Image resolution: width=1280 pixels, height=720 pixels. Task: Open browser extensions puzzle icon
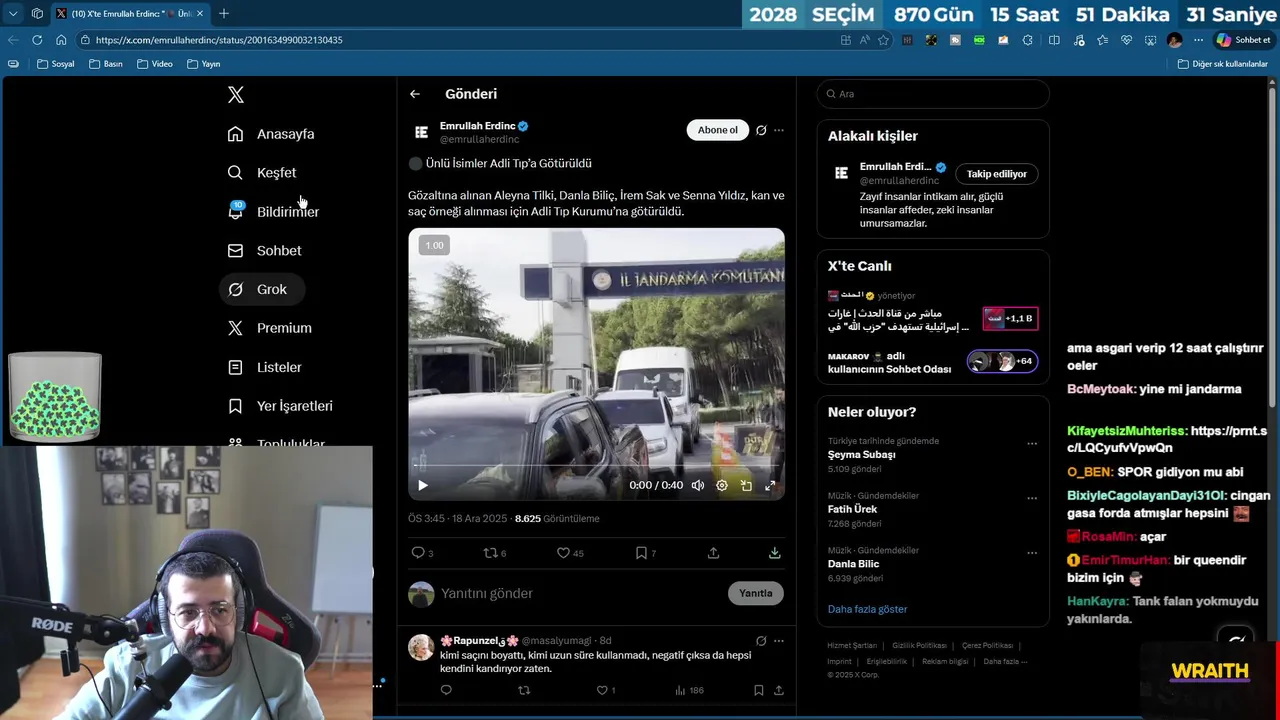pyautogui.click(x=1028, y=40)
